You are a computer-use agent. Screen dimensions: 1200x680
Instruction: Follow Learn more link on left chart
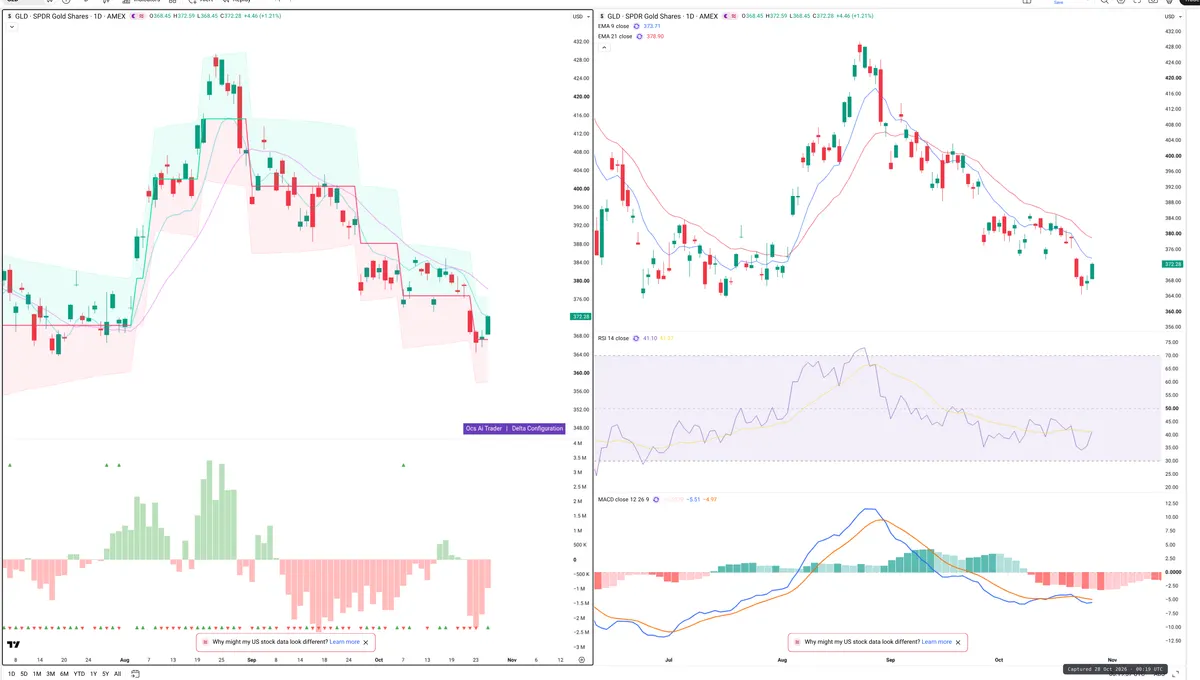coord(345,642)
